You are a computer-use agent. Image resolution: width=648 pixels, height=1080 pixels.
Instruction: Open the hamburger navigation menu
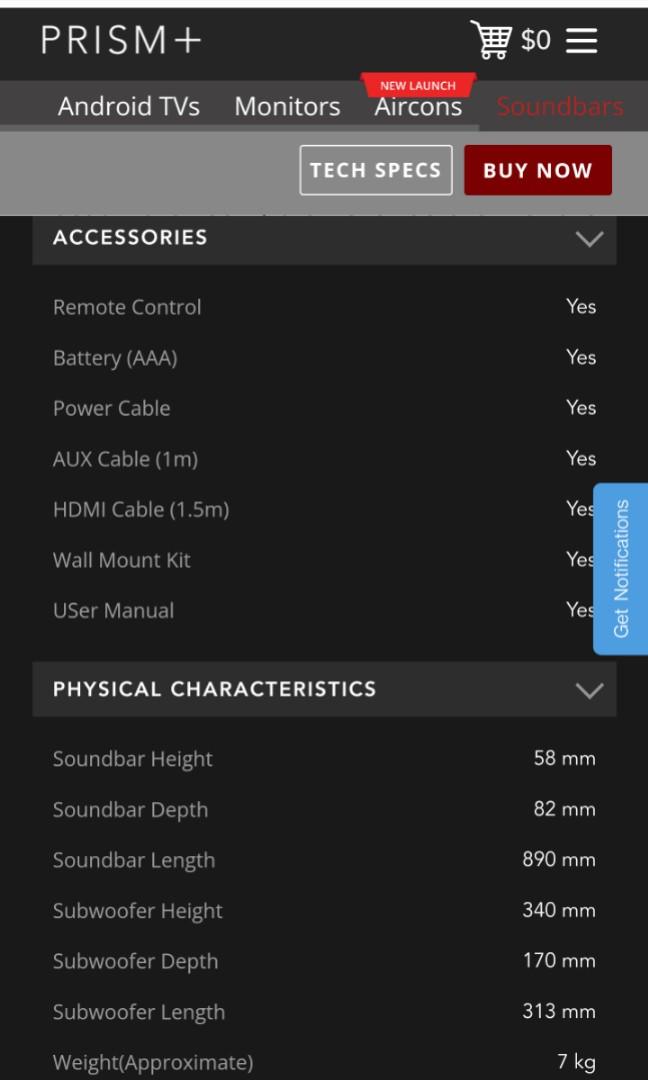click(581, 40)
